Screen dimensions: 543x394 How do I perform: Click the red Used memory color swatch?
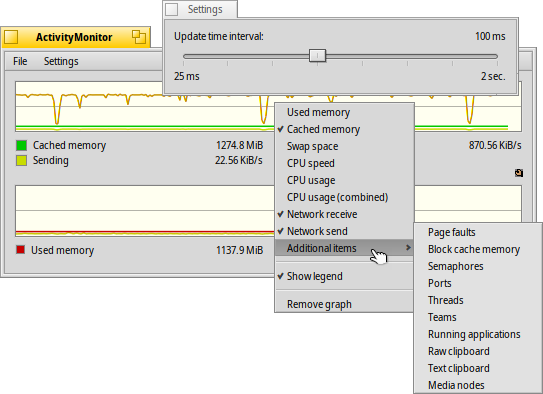pyautogui.click(x=20, y=249)
